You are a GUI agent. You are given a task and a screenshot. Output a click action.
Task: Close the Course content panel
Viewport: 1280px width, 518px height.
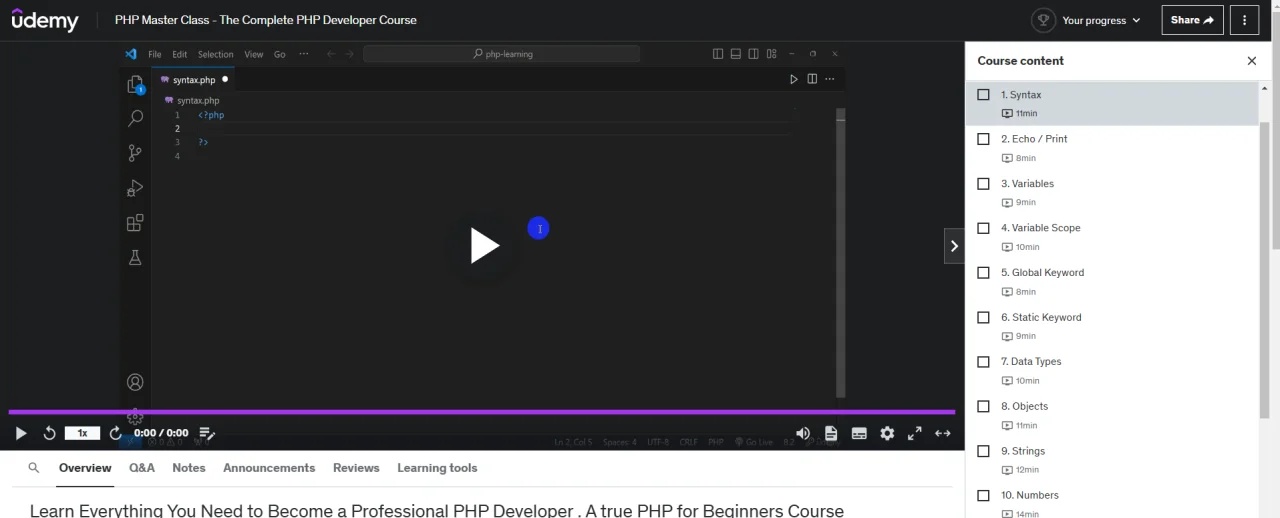(x=1252, y=61)
